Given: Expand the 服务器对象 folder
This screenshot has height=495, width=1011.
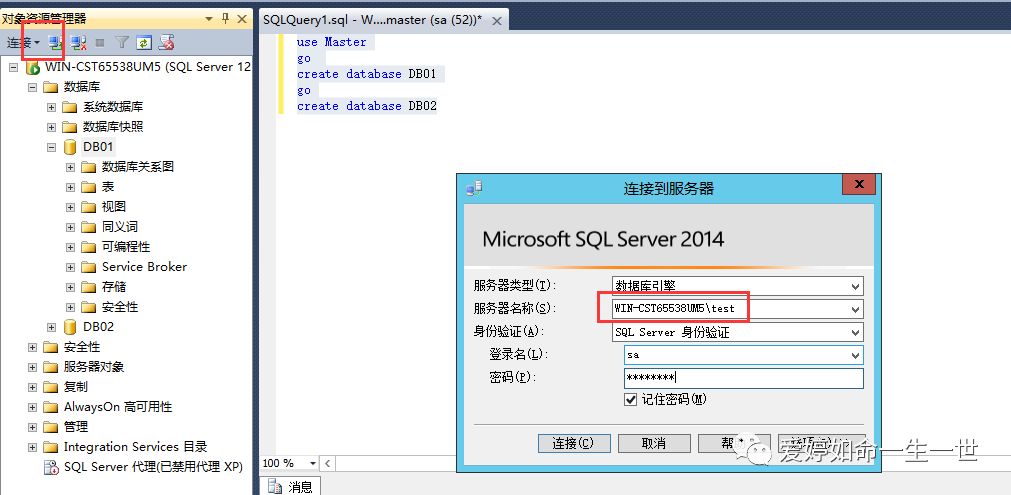Looking at the screenshot, I should (x=32, y=367).
